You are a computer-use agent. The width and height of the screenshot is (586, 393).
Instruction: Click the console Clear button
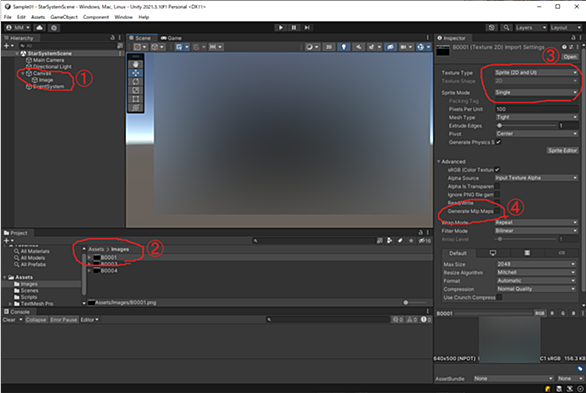pos(9,320)
